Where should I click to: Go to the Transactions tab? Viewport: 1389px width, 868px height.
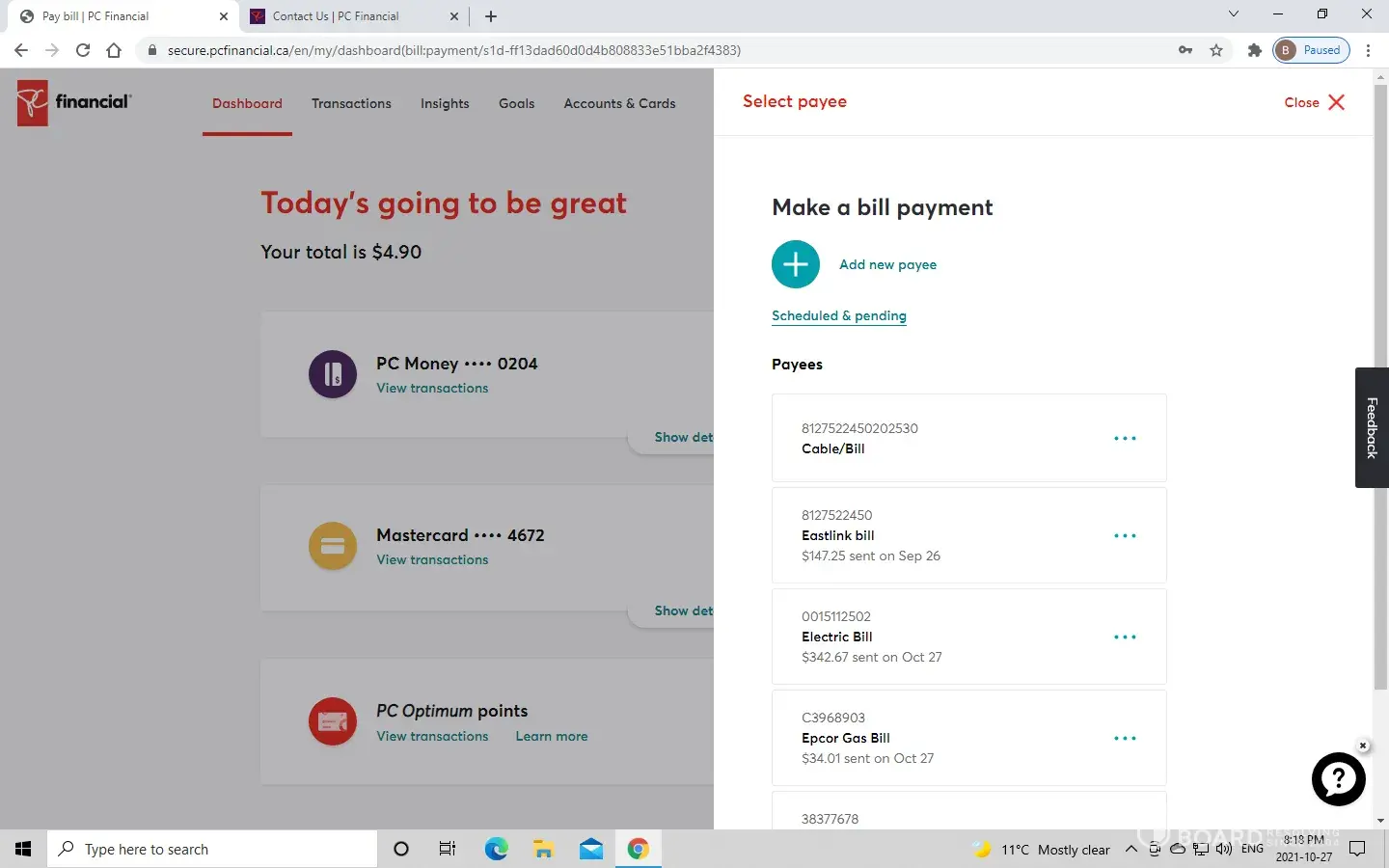tap(351, 103)
